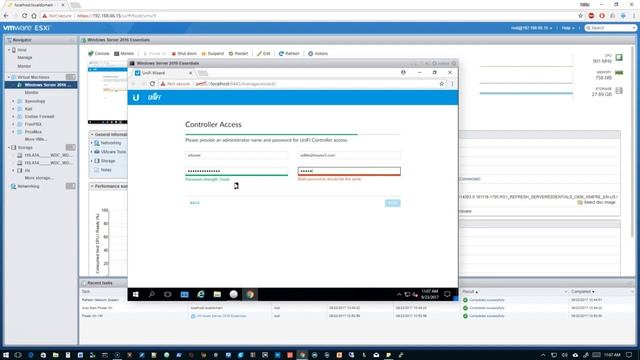This screenshot has width=640, height=360.
Task: Click the UniFi wordmark logo
Action: (x=154, y=97)
